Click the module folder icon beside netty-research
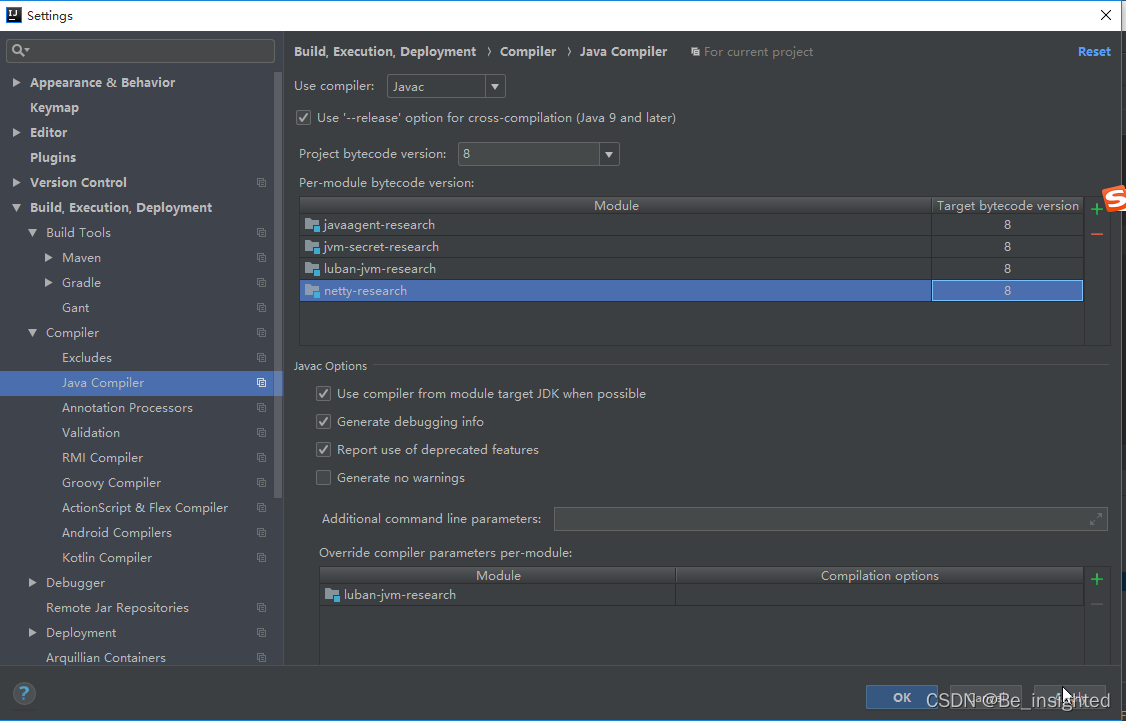 310,290
